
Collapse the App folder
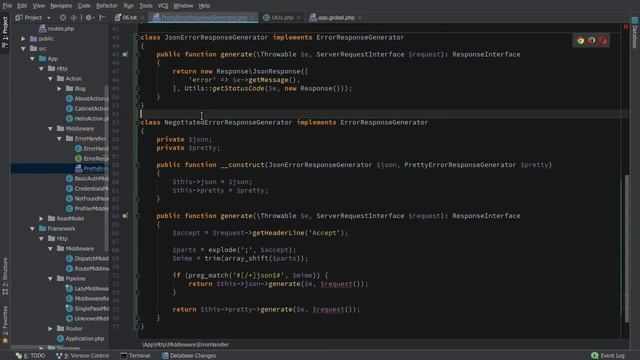tap(32, 58)
